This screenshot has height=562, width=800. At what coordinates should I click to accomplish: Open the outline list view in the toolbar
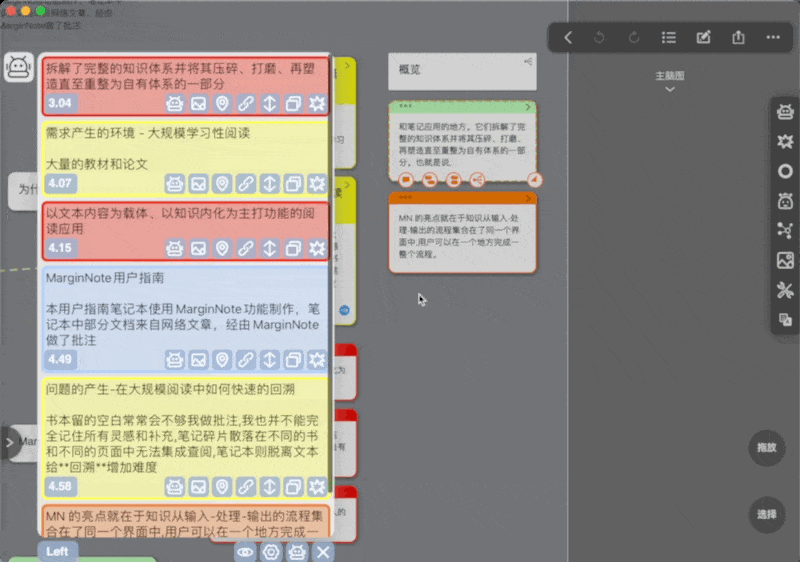click(669, 37)
